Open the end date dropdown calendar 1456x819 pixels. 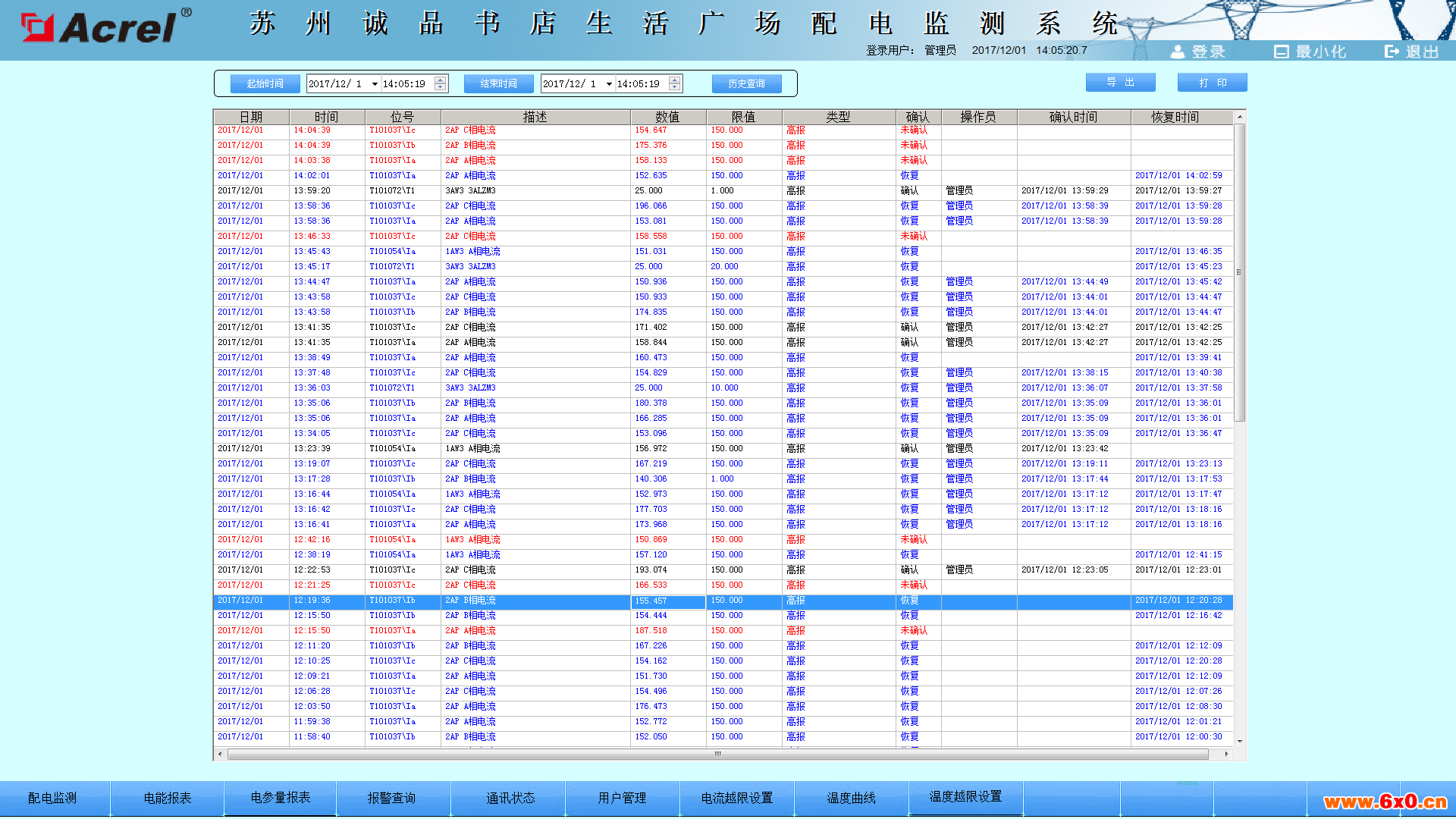(x=609, y=84)
